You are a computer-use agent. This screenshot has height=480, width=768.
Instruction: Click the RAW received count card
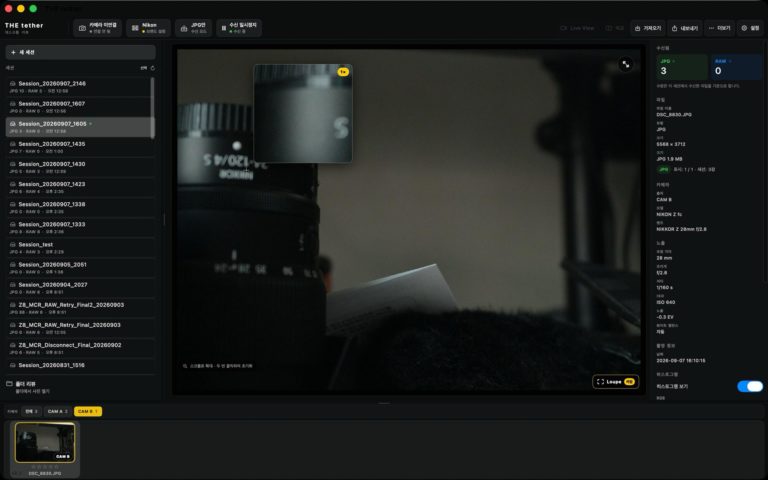click(x=736, y=67)
